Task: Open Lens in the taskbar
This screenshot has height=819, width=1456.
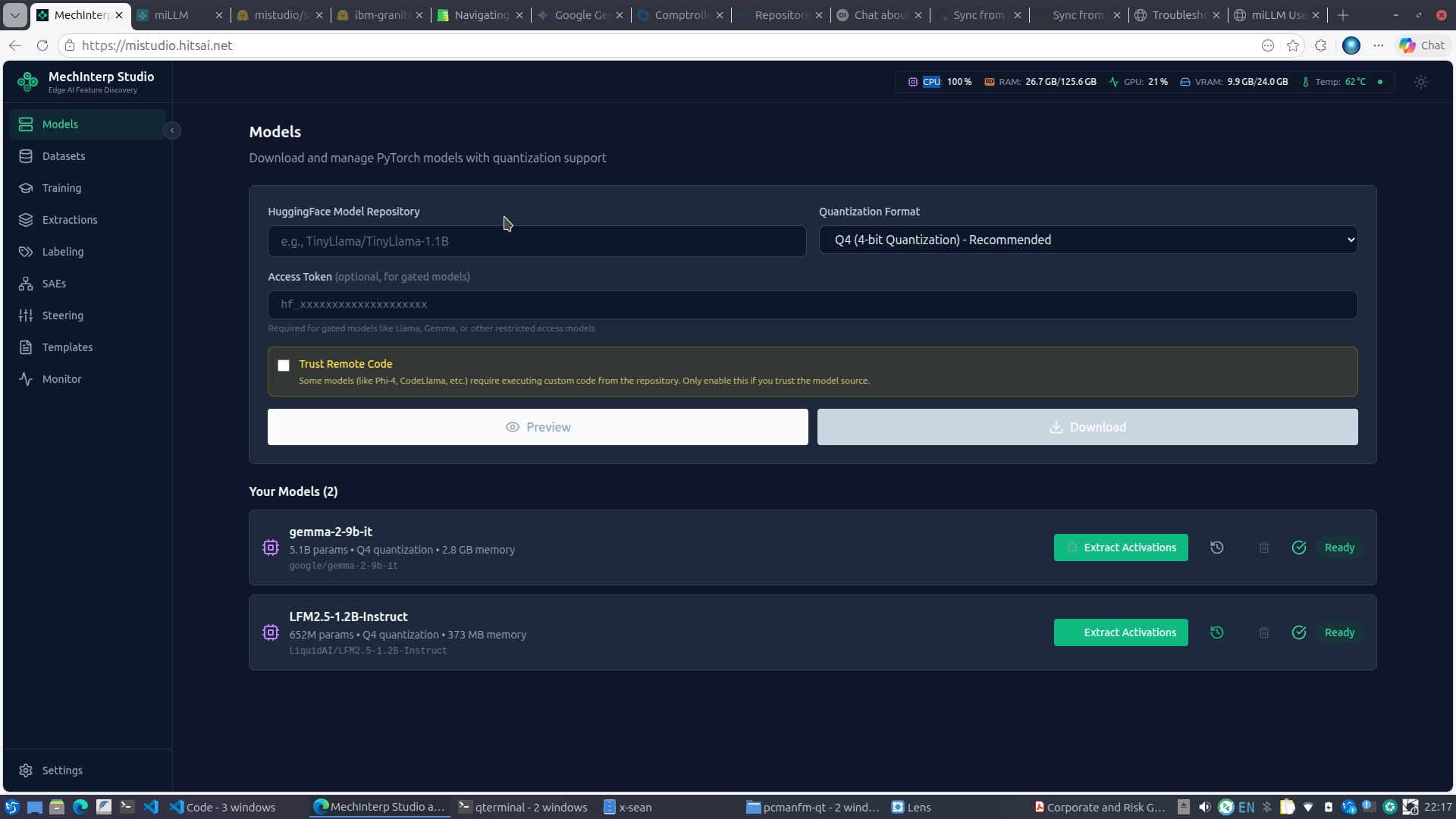Action: pos(911,808)
